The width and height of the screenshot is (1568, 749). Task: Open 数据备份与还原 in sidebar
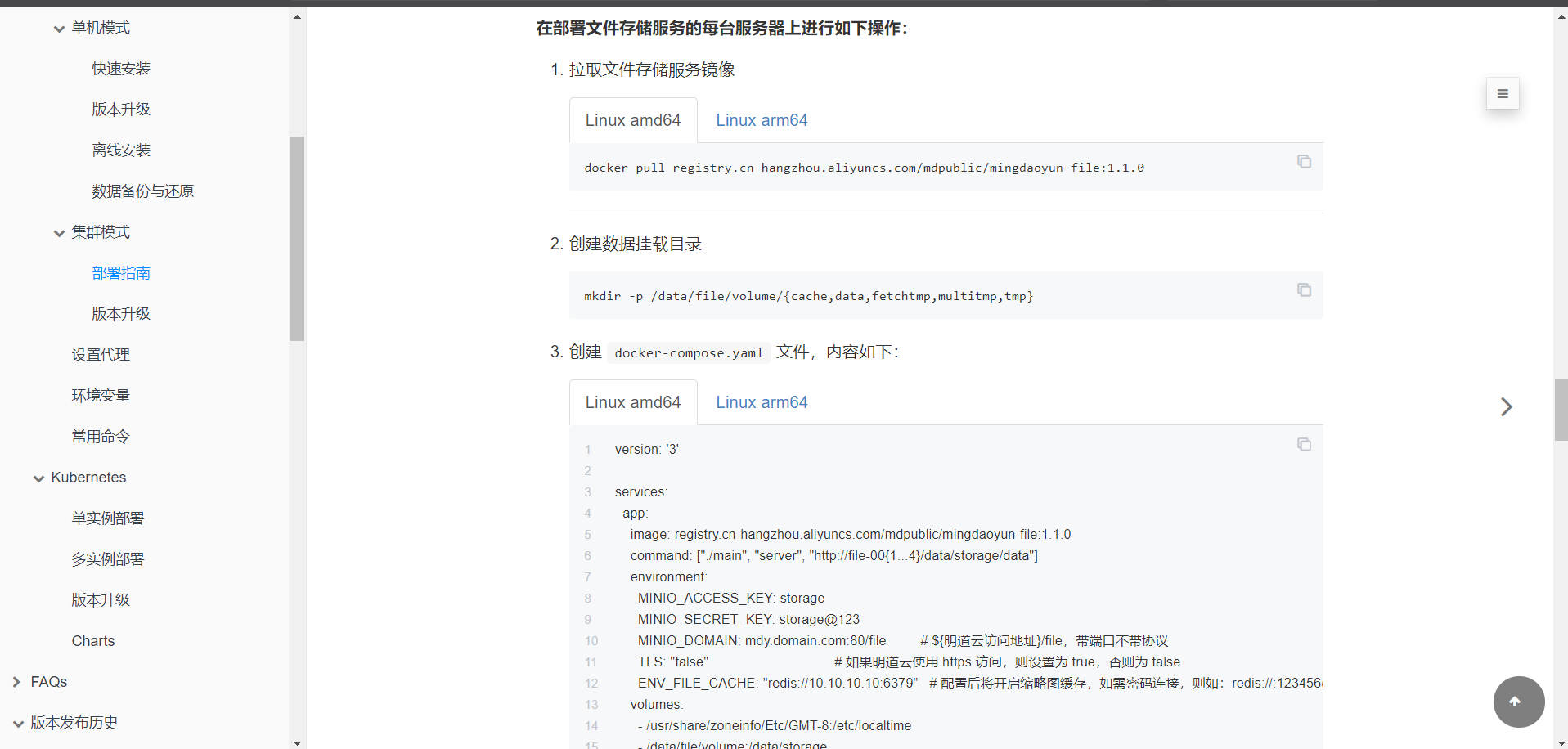[x=142, y=191]
